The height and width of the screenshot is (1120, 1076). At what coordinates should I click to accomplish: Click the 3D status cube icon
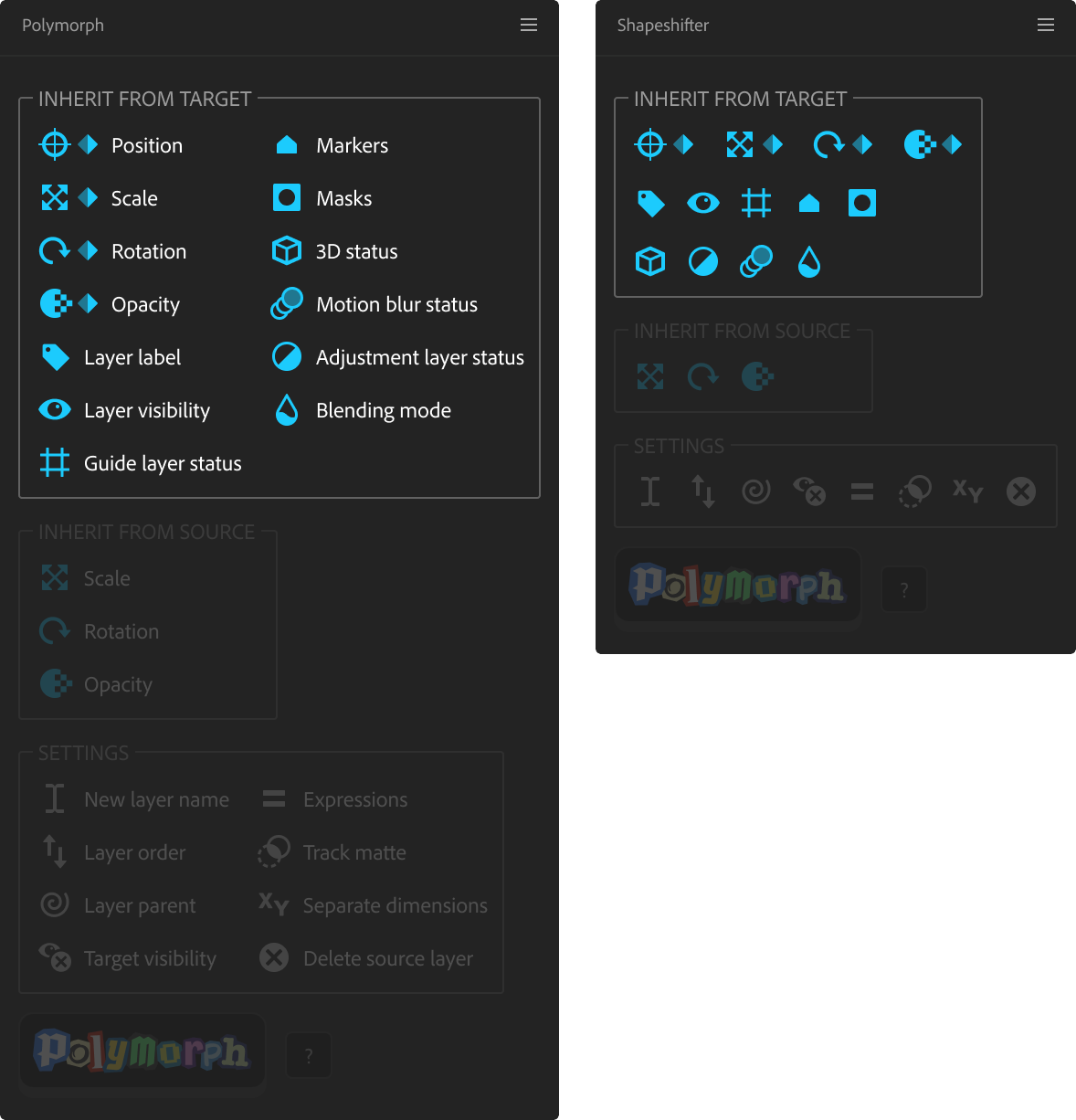point(286,250)
